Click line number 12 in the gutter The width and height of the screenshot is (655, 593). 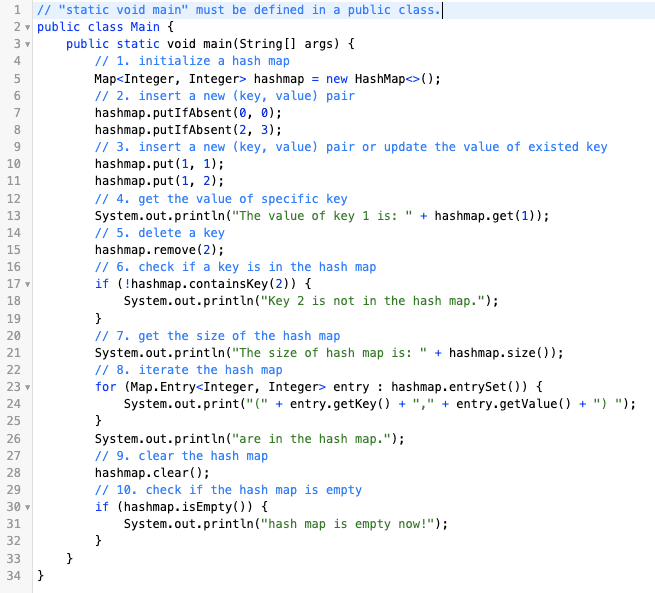click(x=11, y=199)
